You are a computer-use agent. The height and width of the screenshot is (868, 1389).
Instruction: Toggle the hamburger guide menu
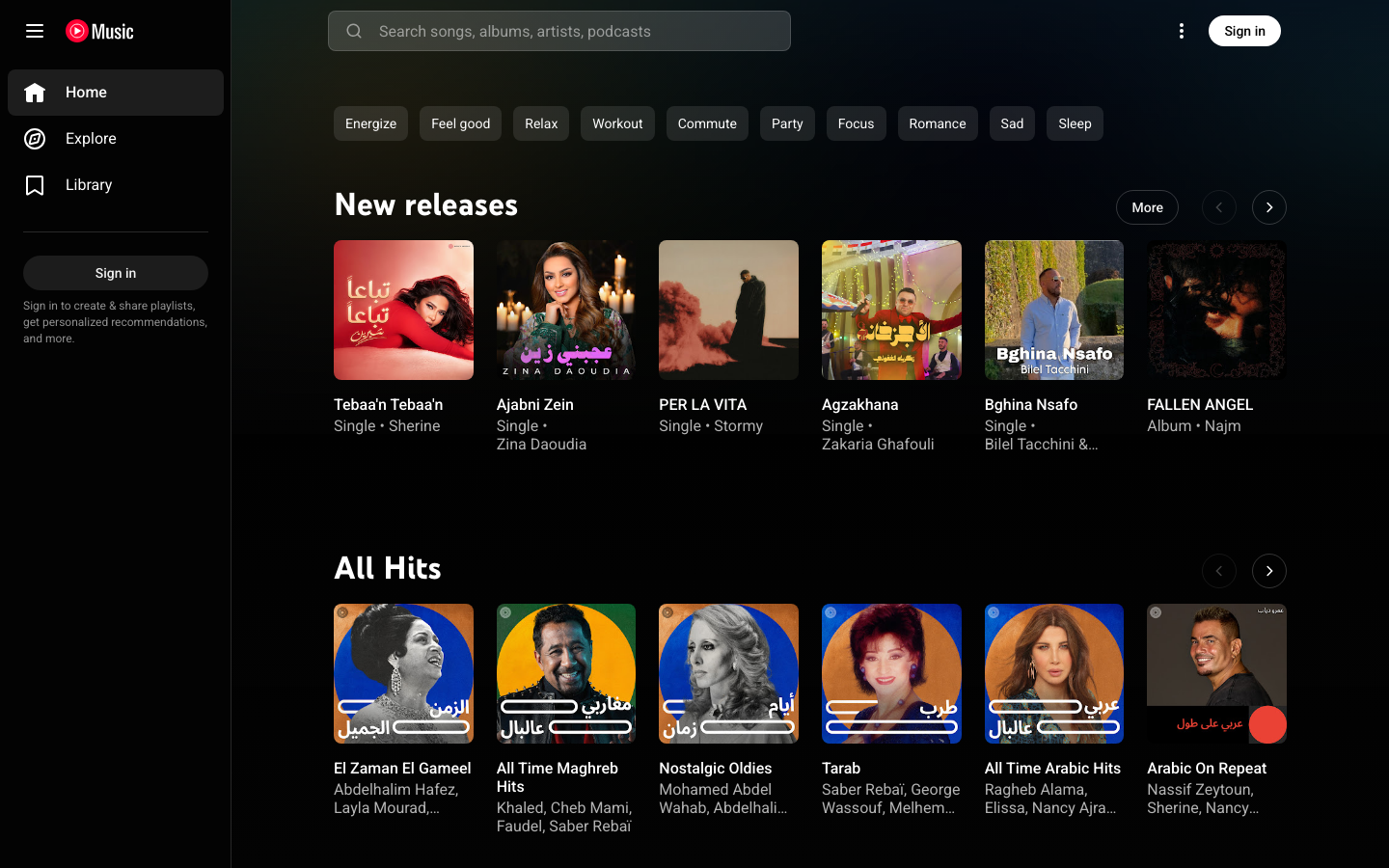pos(35,31)
